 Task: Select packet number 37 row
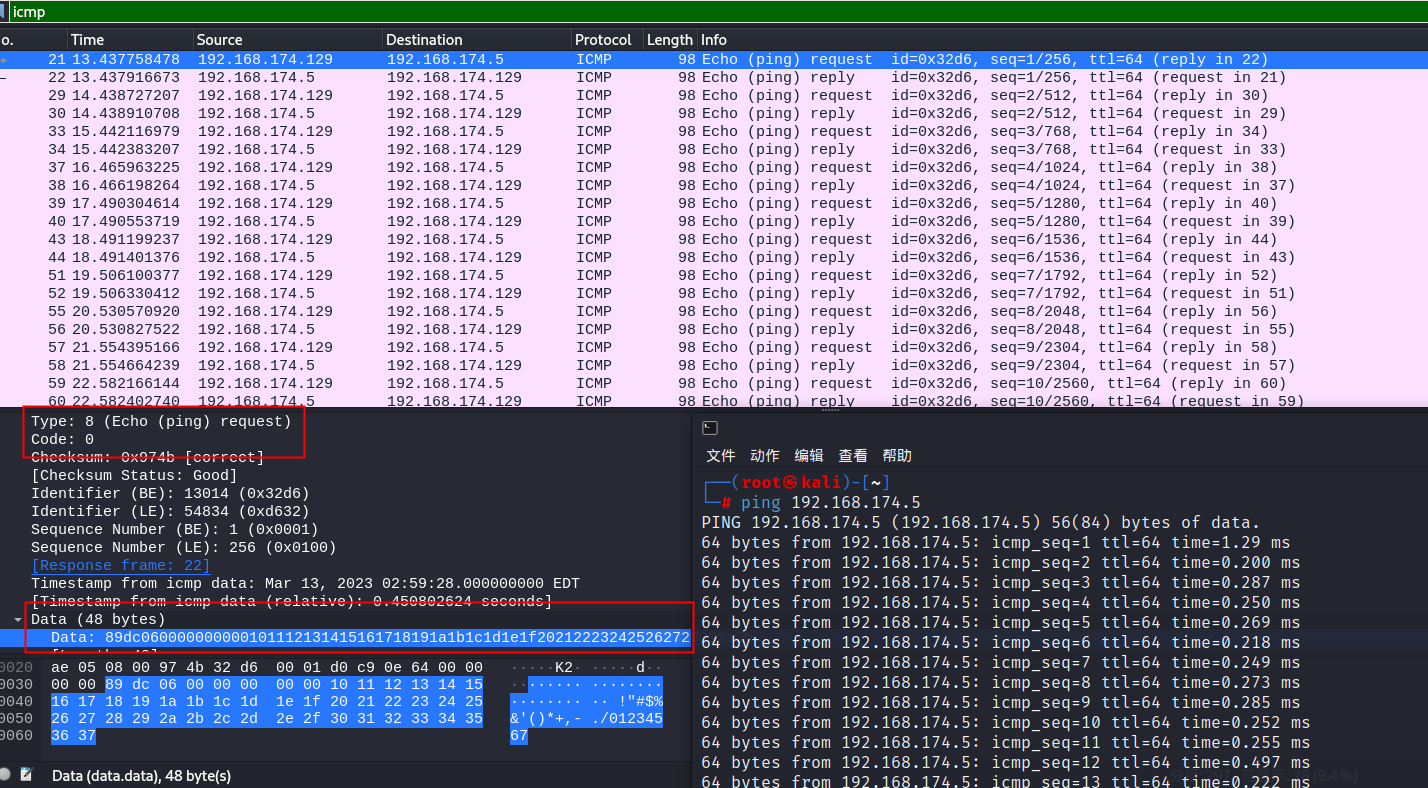coord(714,168)
